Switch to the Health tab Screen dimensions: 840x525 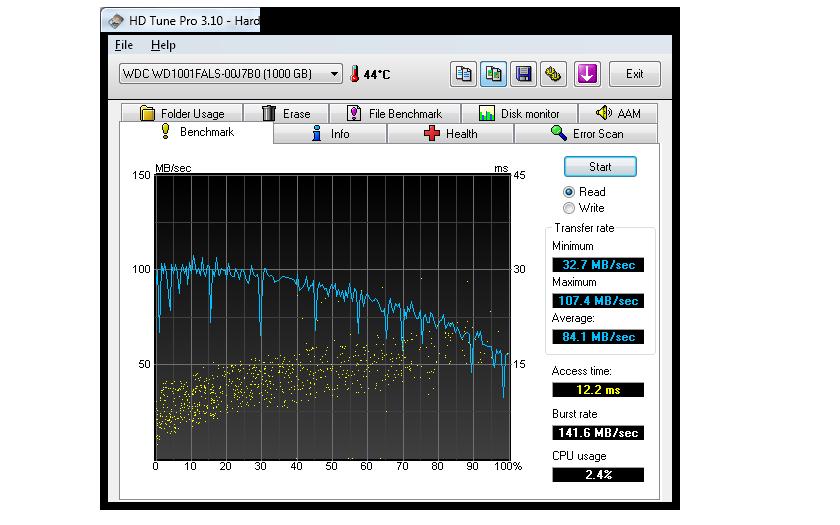[x=451, y=134]
